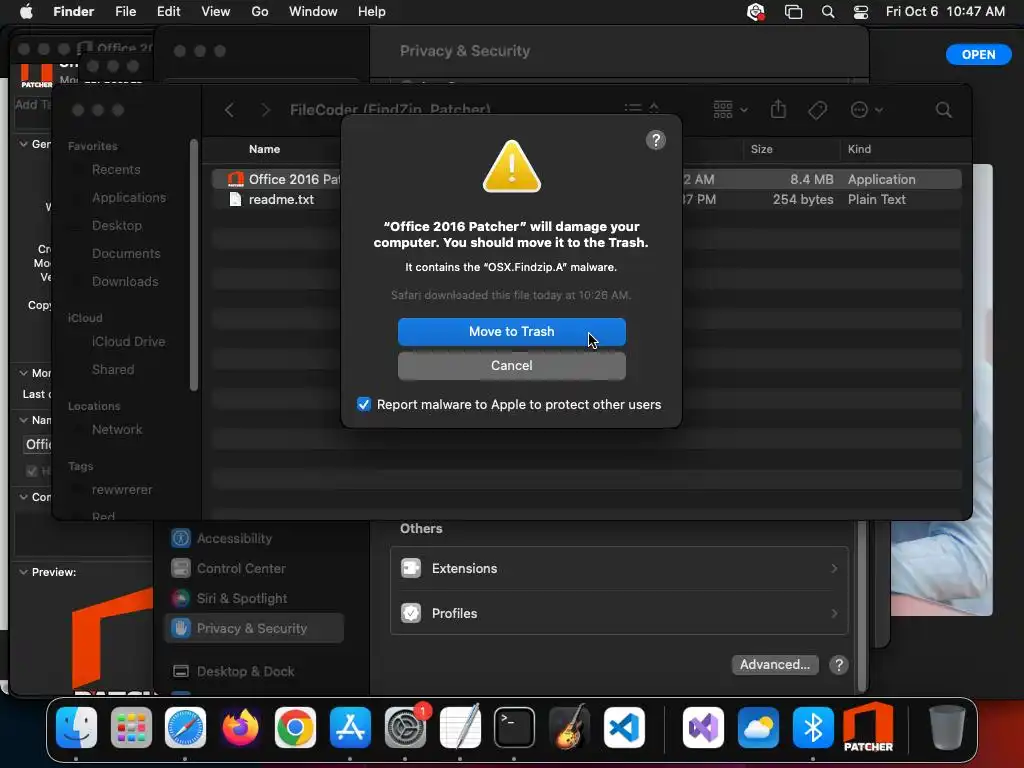Open the Patcher app in the Dock
Screen dimensions: 1024x768
pyautogui.click(x=868, y=728)
